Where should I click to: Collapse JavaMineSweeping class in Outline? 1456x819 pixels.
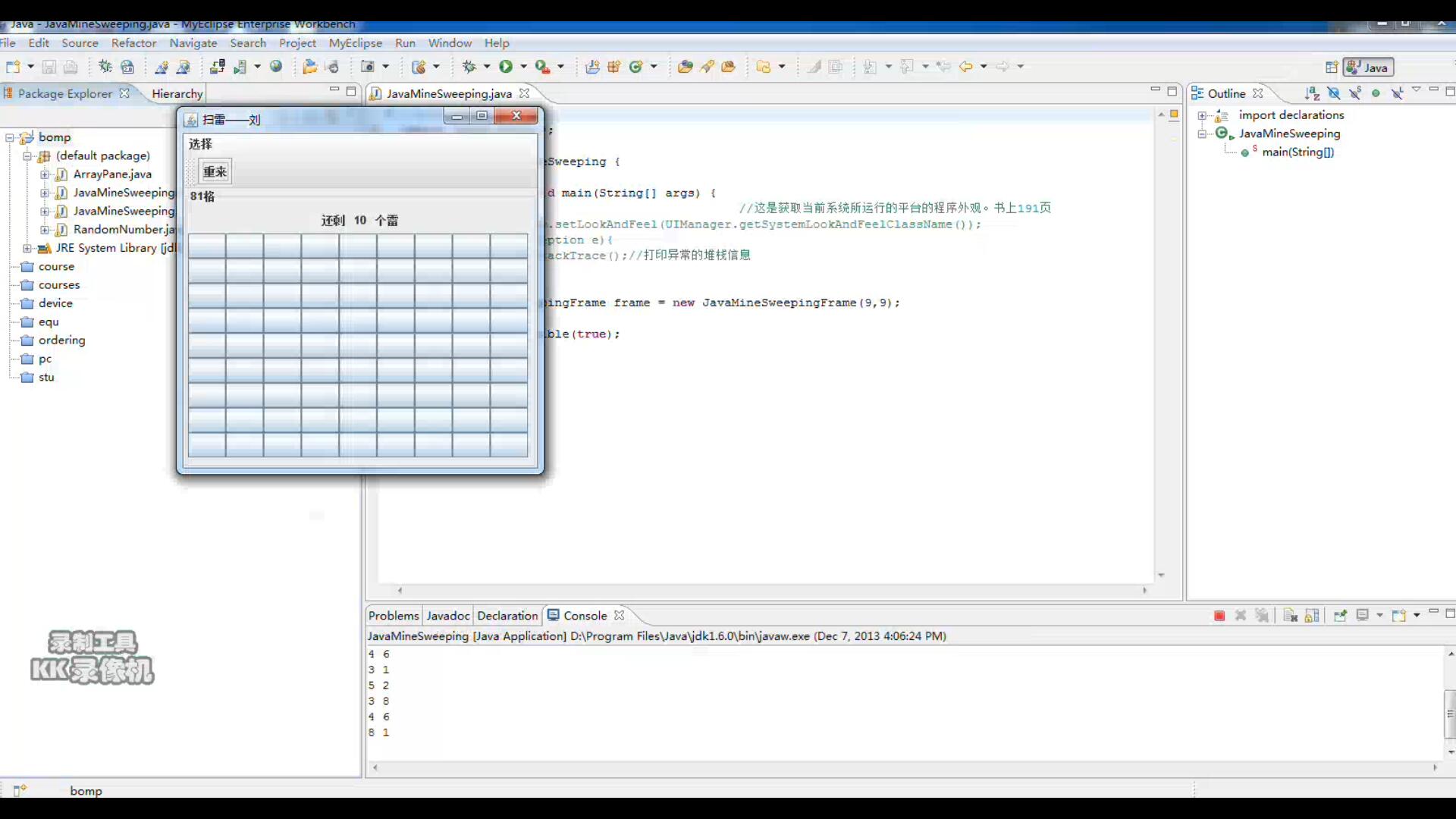point(1202,134)
